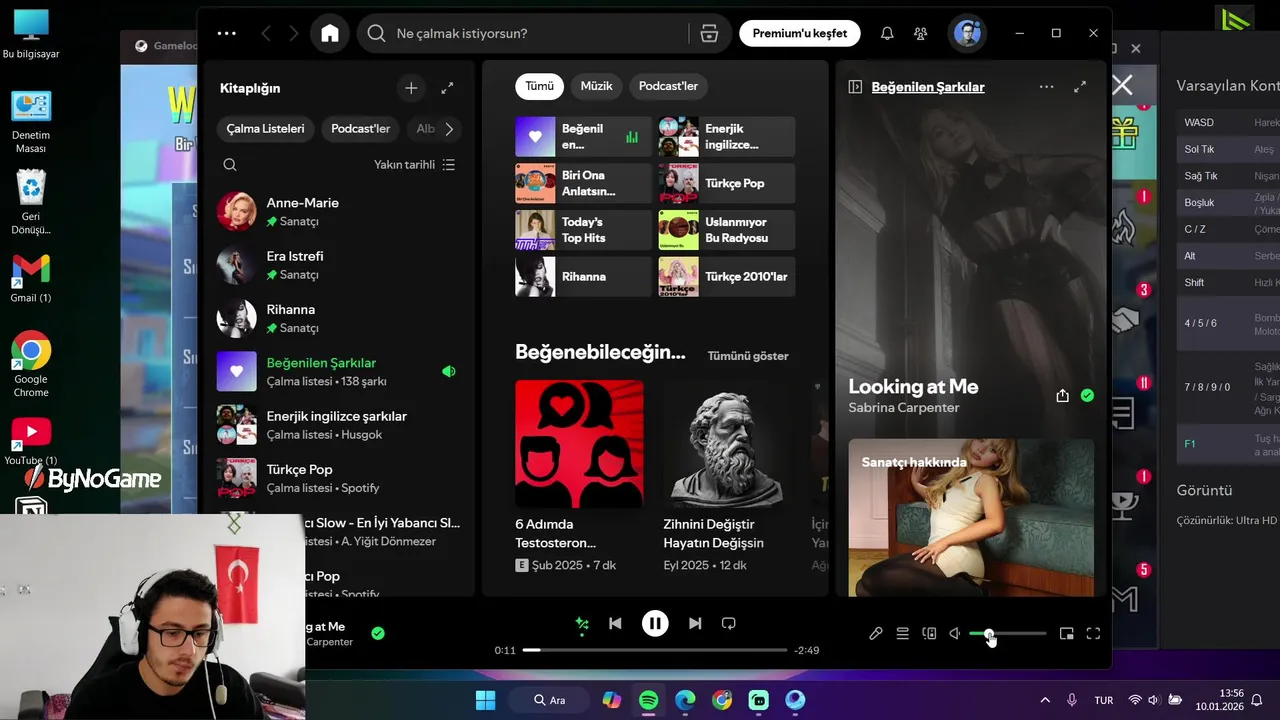Toggle liked check in bottom player bar
Image resolution: width=1280 pixels, height=720 pixels.
[378, 633]
